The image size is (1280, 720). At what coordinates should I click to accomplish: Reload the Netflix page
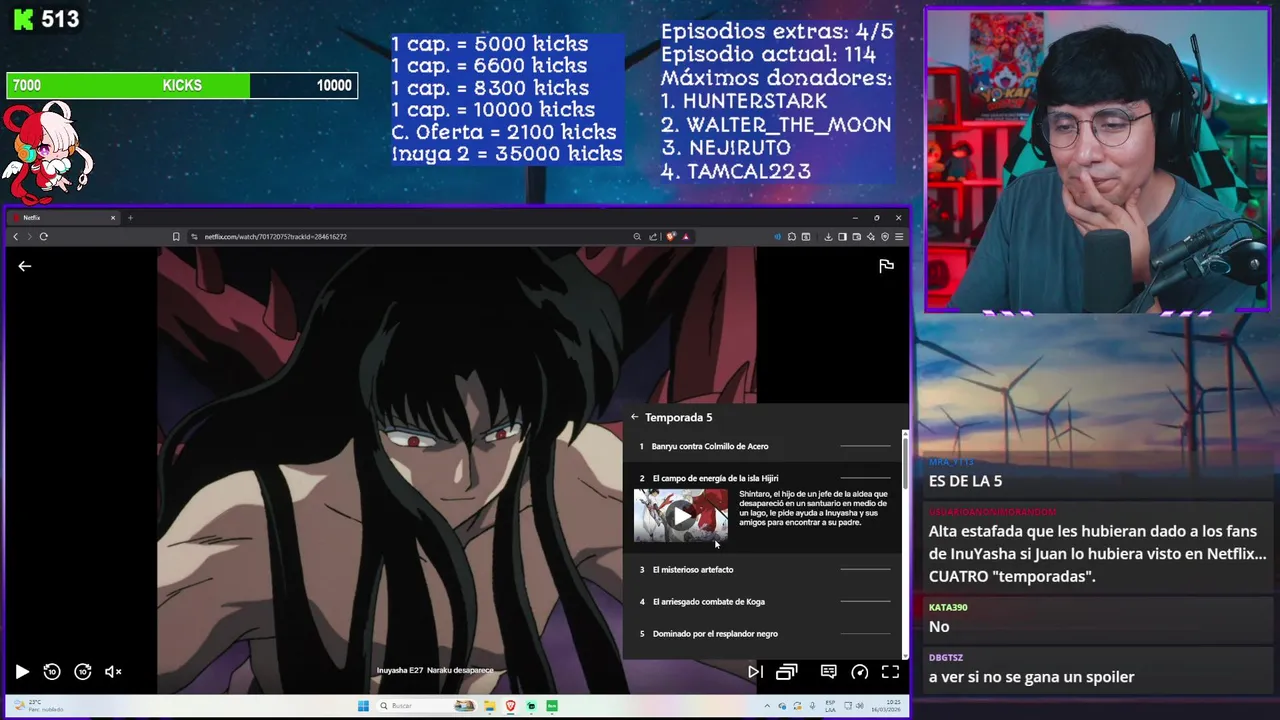(44, 237)
